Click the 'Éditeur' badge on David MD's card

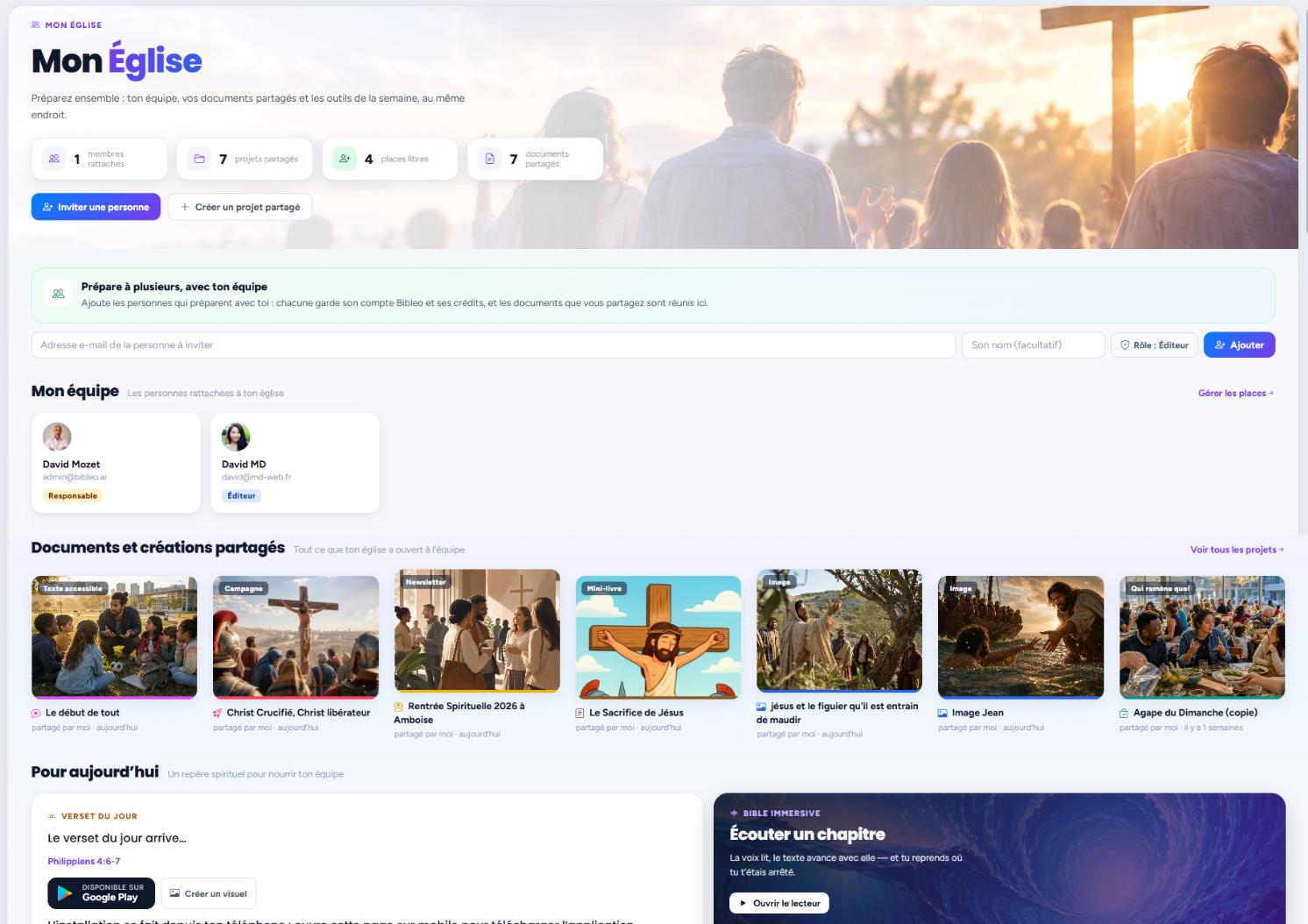coord(241,496)
